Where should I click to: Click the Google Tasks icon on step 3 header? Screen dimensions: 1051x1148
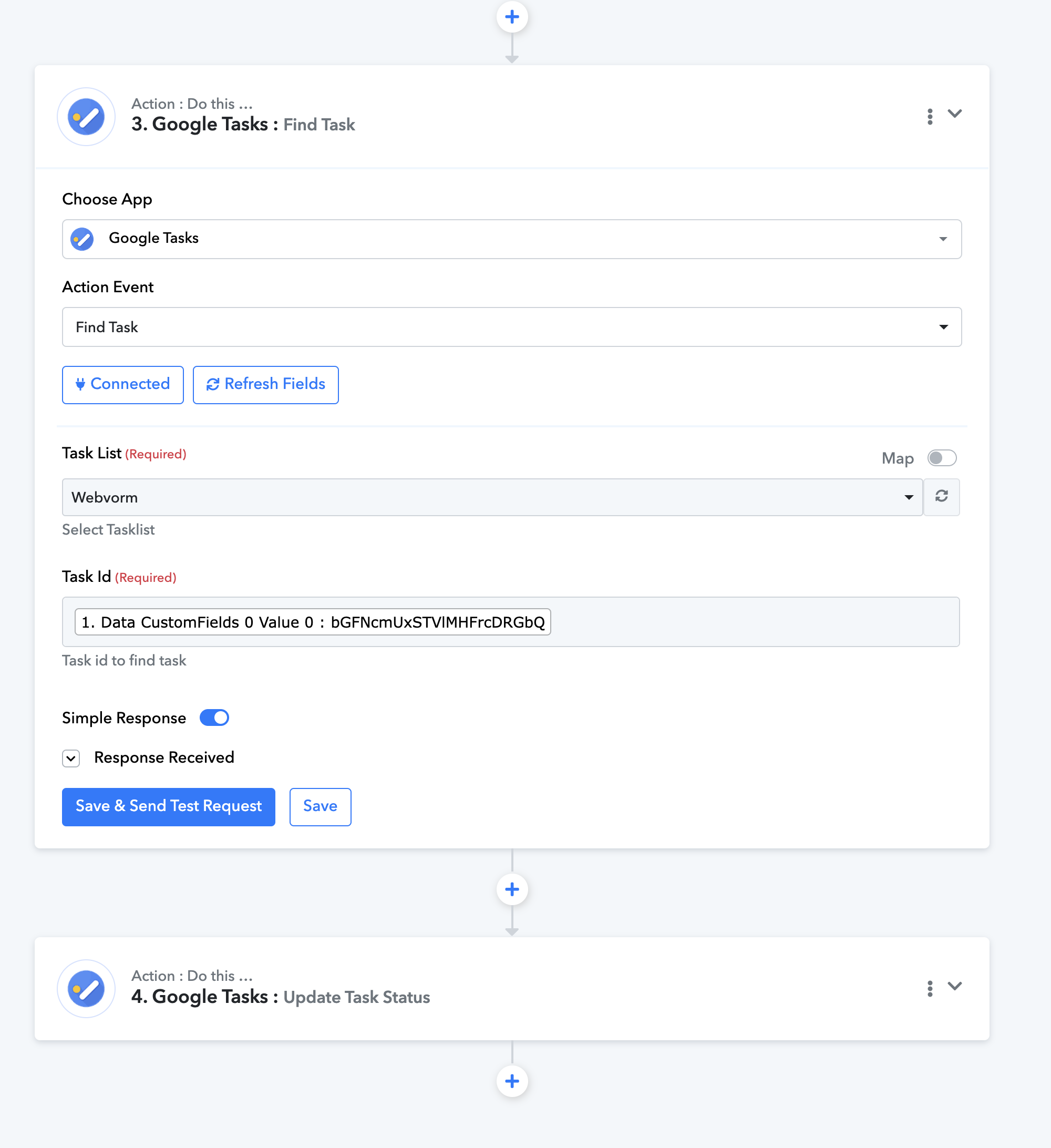click(x=86, y=117)
